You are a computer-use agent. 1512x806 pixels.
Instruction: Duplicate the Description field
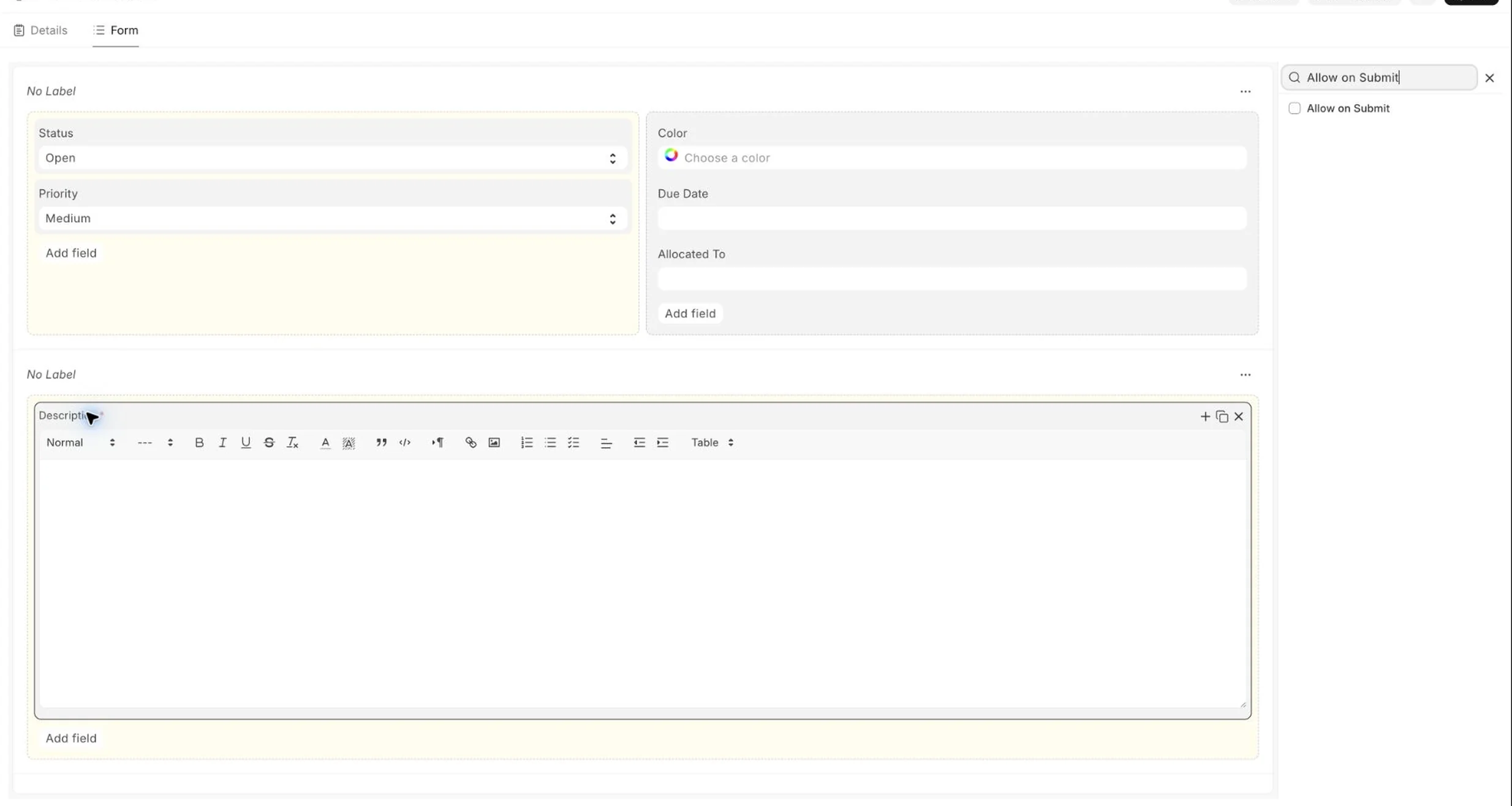[x=1222, y=416]
